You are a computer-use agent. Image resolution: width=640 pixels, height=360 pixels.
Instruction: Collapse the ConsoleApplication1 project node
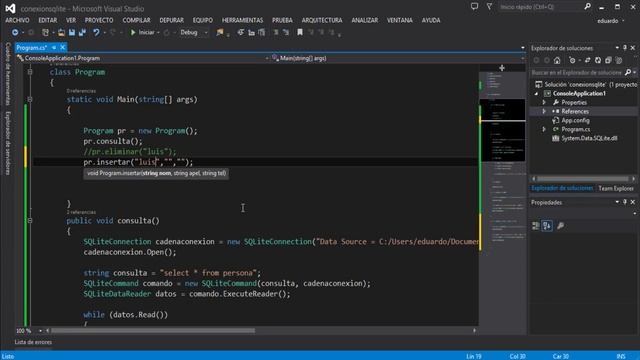click(x=536, y=94)
